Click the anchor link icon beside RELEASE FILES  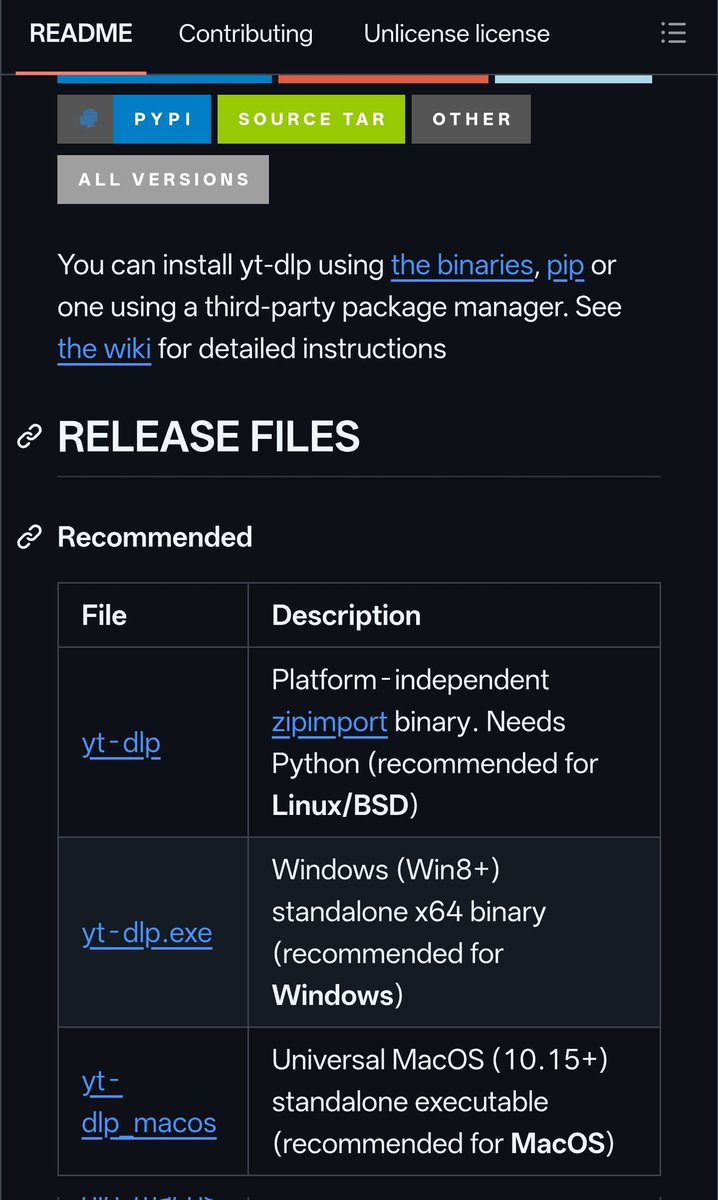[x=30, y=436]
